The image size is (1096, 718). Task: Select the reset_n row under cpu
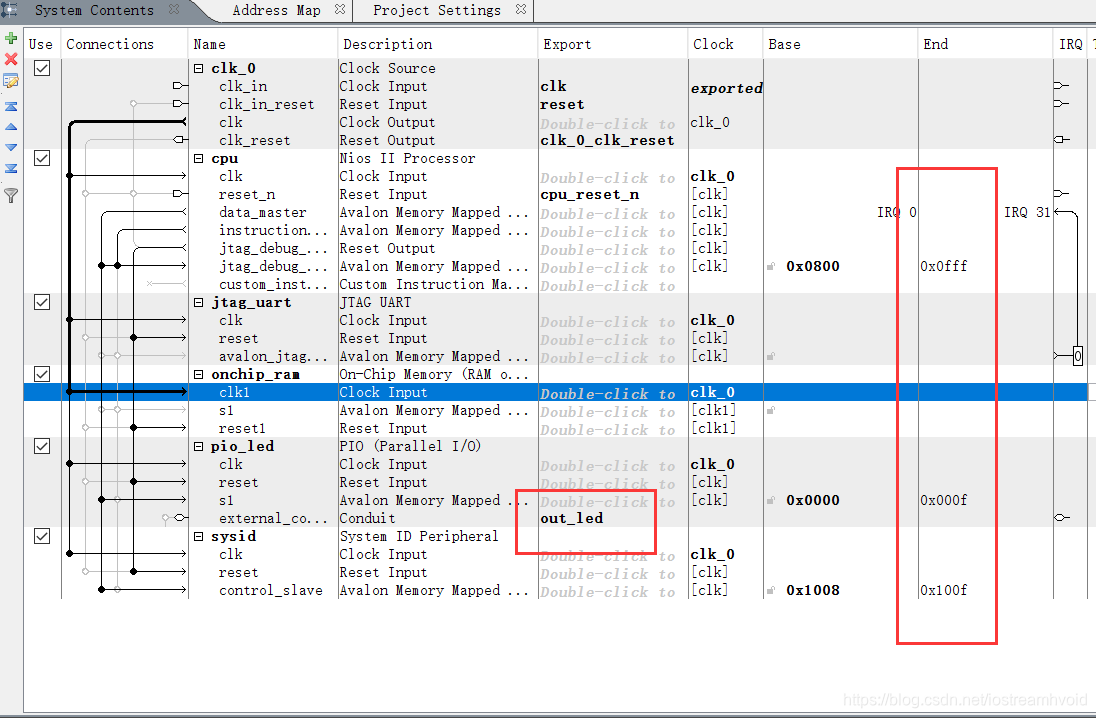247,194
